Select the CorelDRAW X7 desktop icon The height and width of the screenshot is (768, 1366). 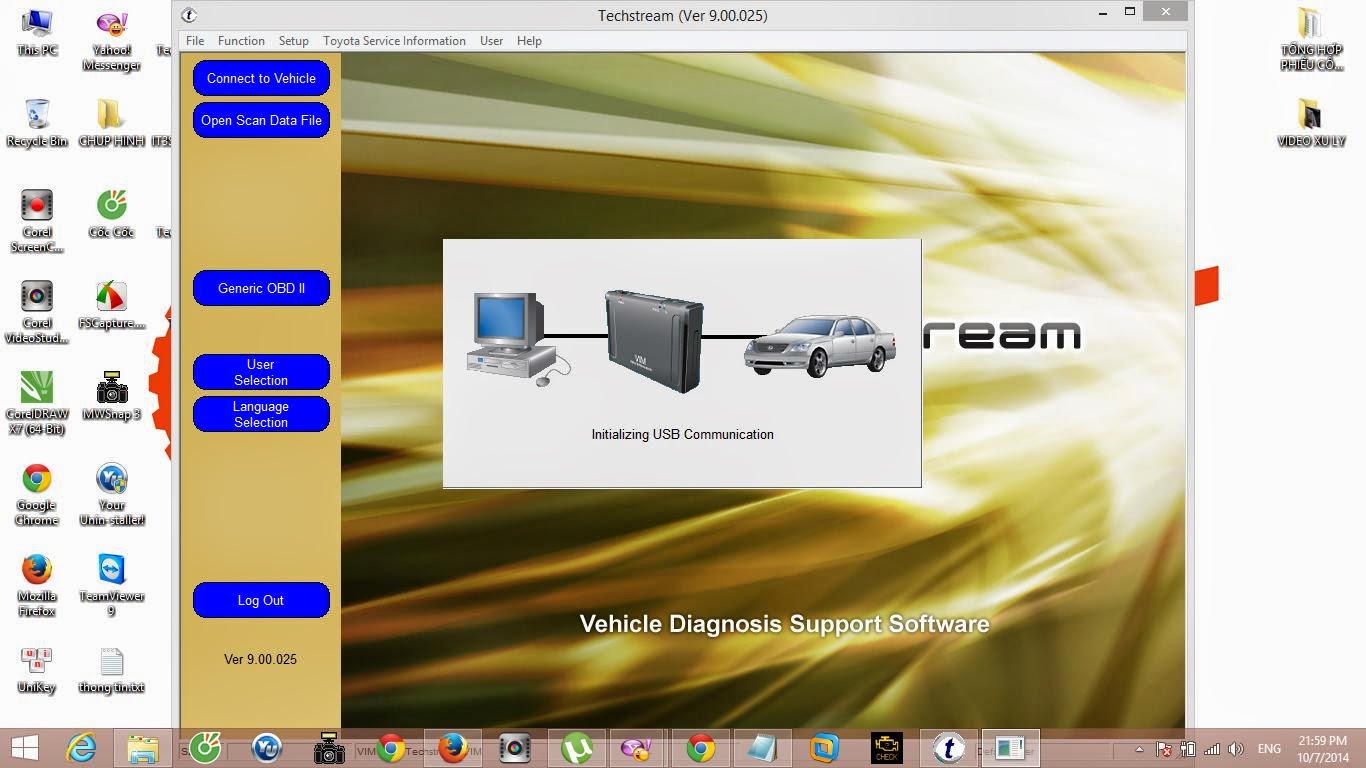[37, 403]
